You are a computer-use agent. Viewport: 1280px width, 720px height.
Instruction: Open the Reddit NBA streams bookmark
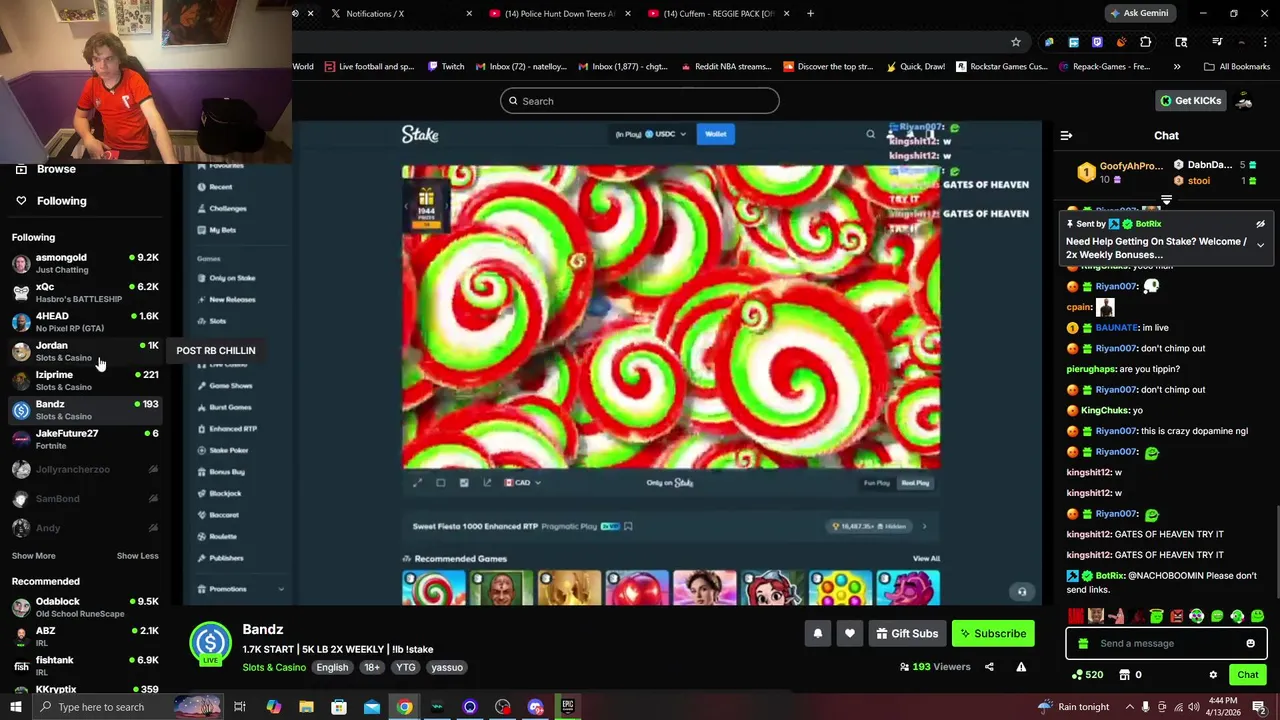pyautogui.click(x=726, y=67)
